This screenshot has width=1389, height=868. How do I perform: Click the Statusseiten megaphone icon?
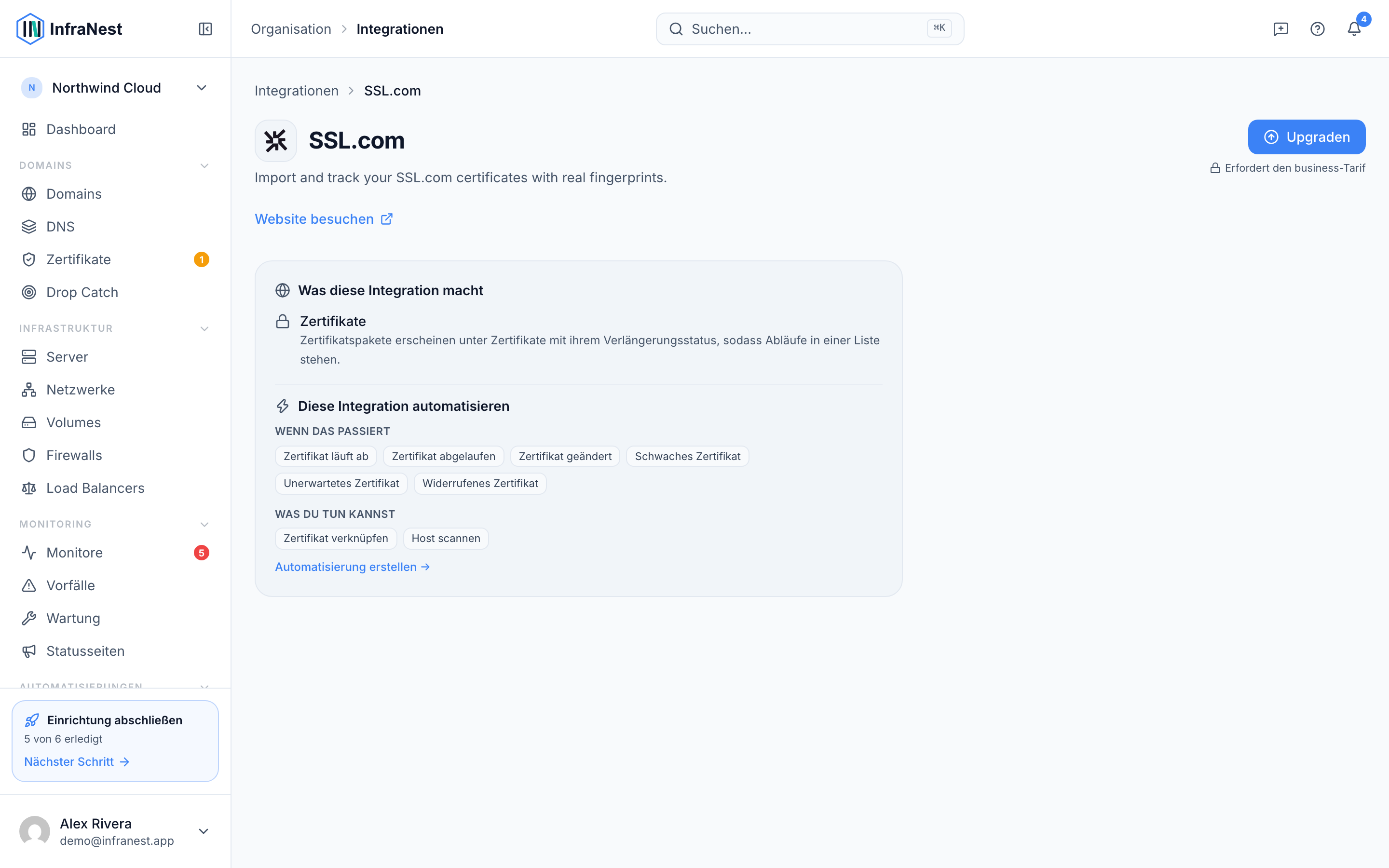29,651
